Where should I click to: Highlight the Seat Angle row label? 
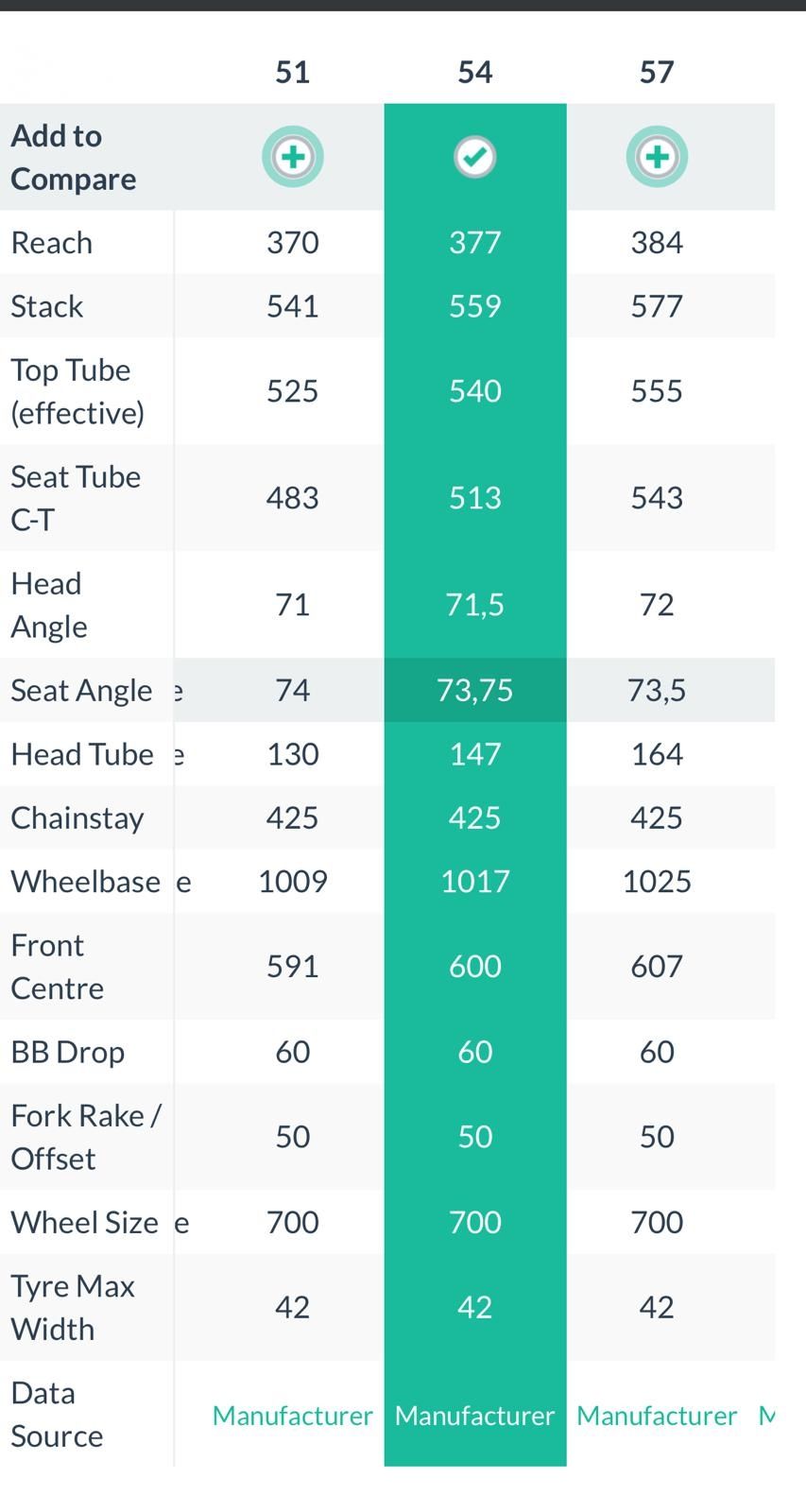pos(81,691)
